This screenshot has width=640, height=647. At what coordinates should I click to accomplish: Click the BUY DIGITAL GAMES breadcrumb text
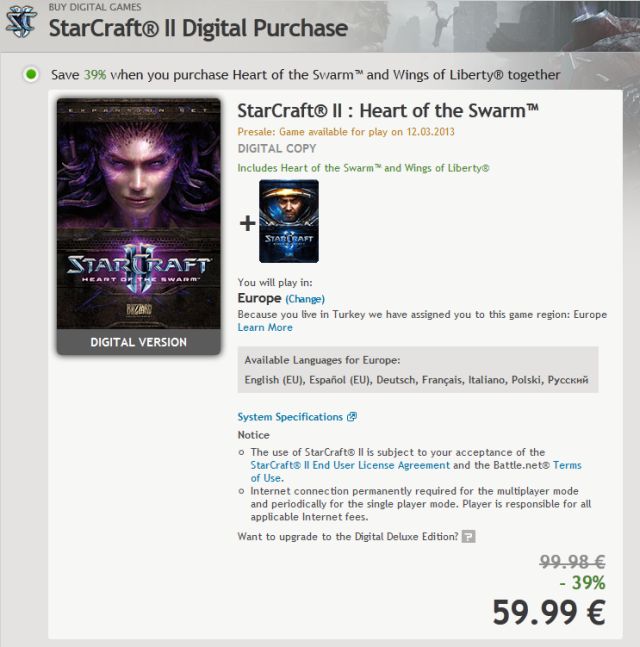[x=95, y=7]
